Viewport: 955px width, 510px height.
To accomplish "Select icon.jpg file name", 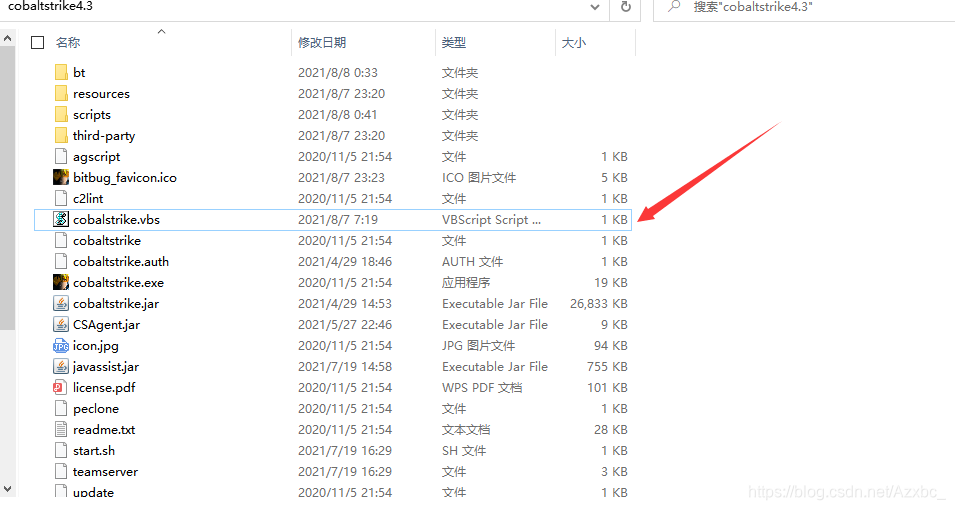I will coord(96,346).
